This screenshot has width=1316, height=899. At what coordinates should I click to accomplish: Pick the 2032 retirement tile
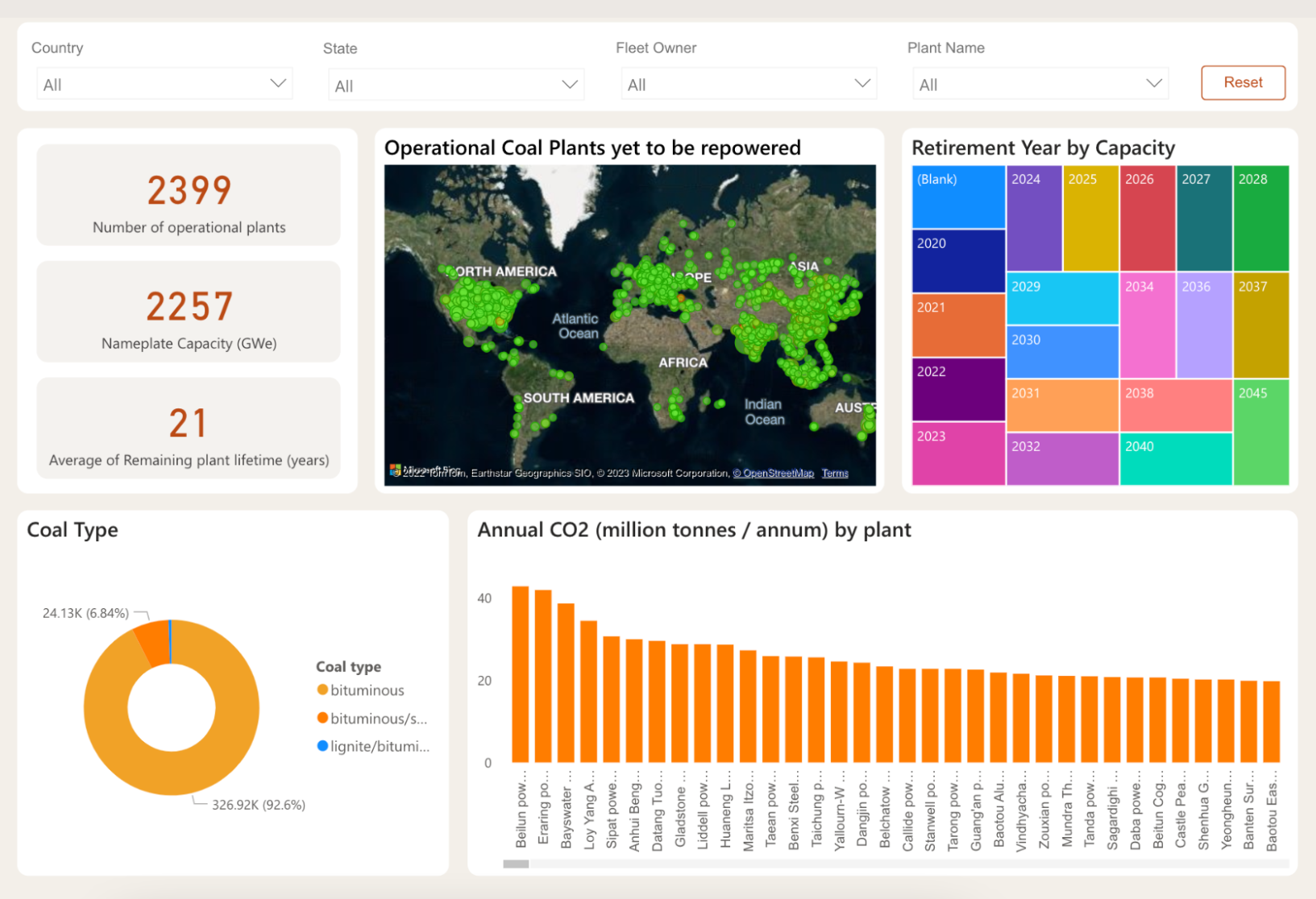[1062, 459]
